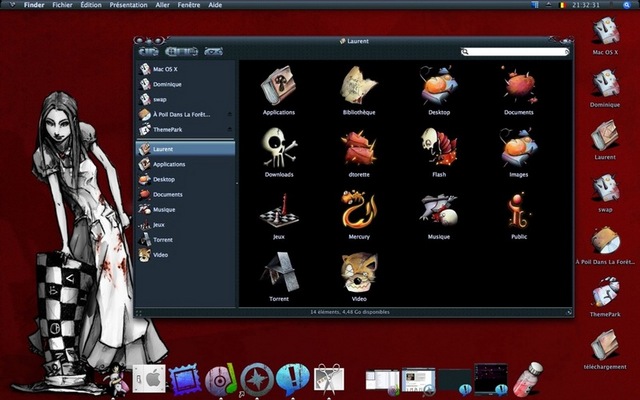Eject the ThemePark volume in the sidebar
The height and width of the screenshot is (400, 640).
click(230, 129)
